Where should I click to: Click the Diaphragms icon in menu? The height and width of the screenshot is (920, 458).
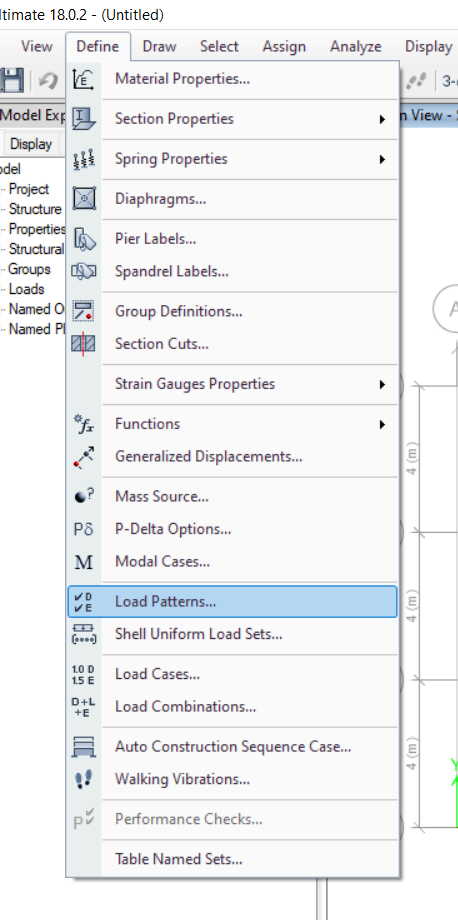(x=84, y=198)
